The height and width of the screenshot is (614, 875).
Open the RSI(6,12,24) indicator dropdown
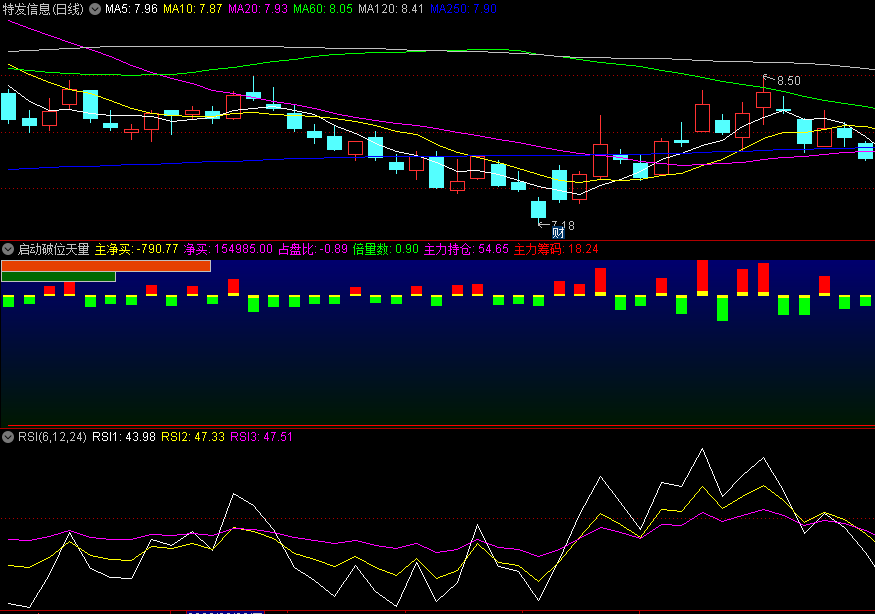8,436
